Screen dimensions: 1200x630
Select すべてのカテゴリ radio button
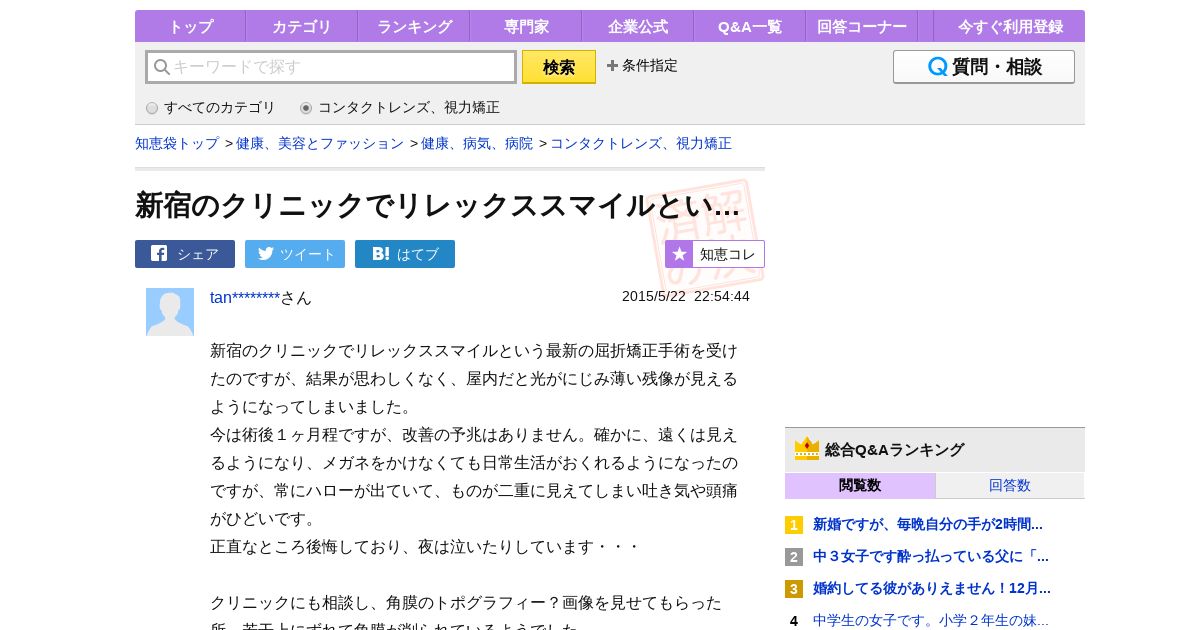(152, 108)
